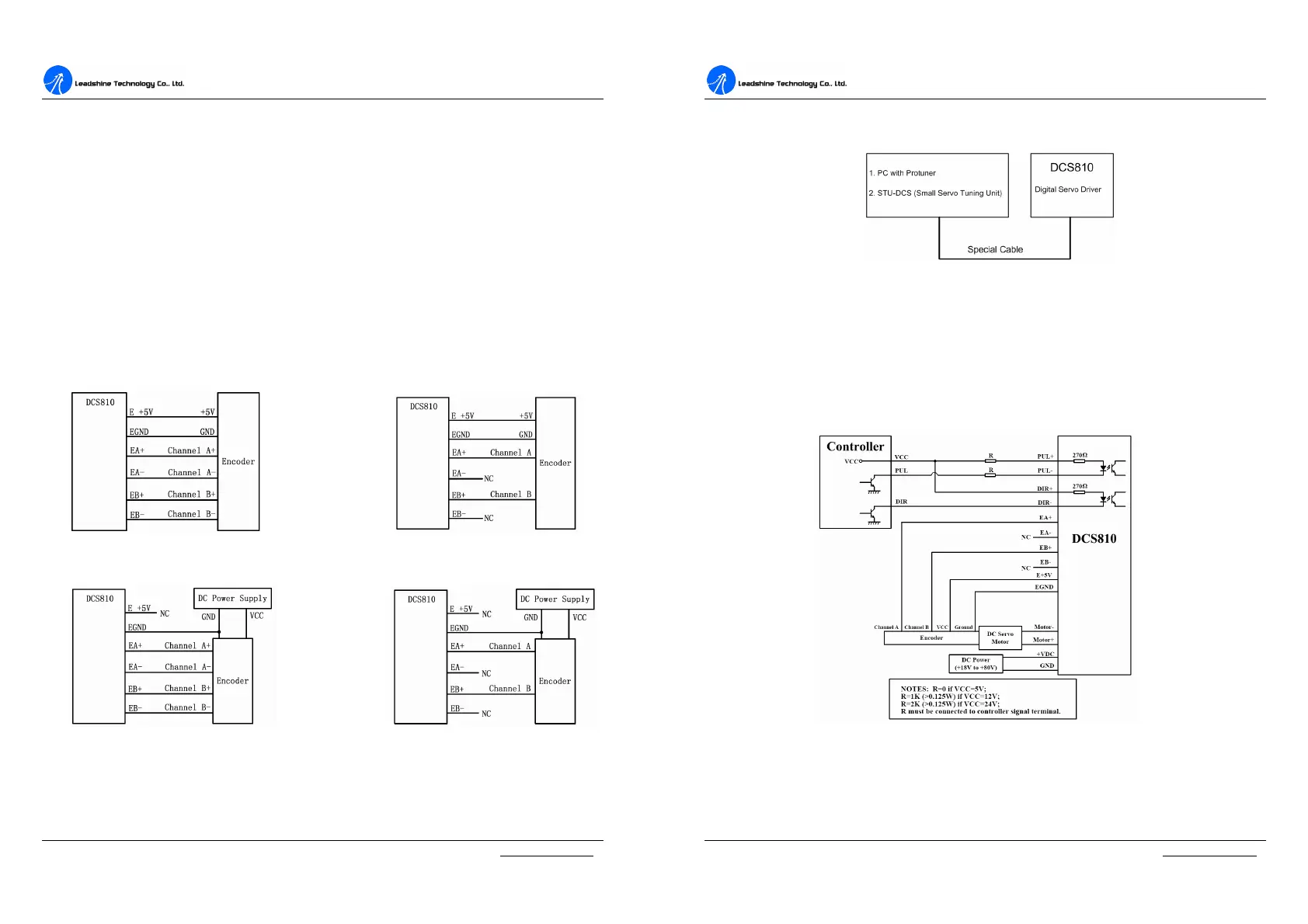Select the 'Digital Servo Driver' label

(1068, 189)
